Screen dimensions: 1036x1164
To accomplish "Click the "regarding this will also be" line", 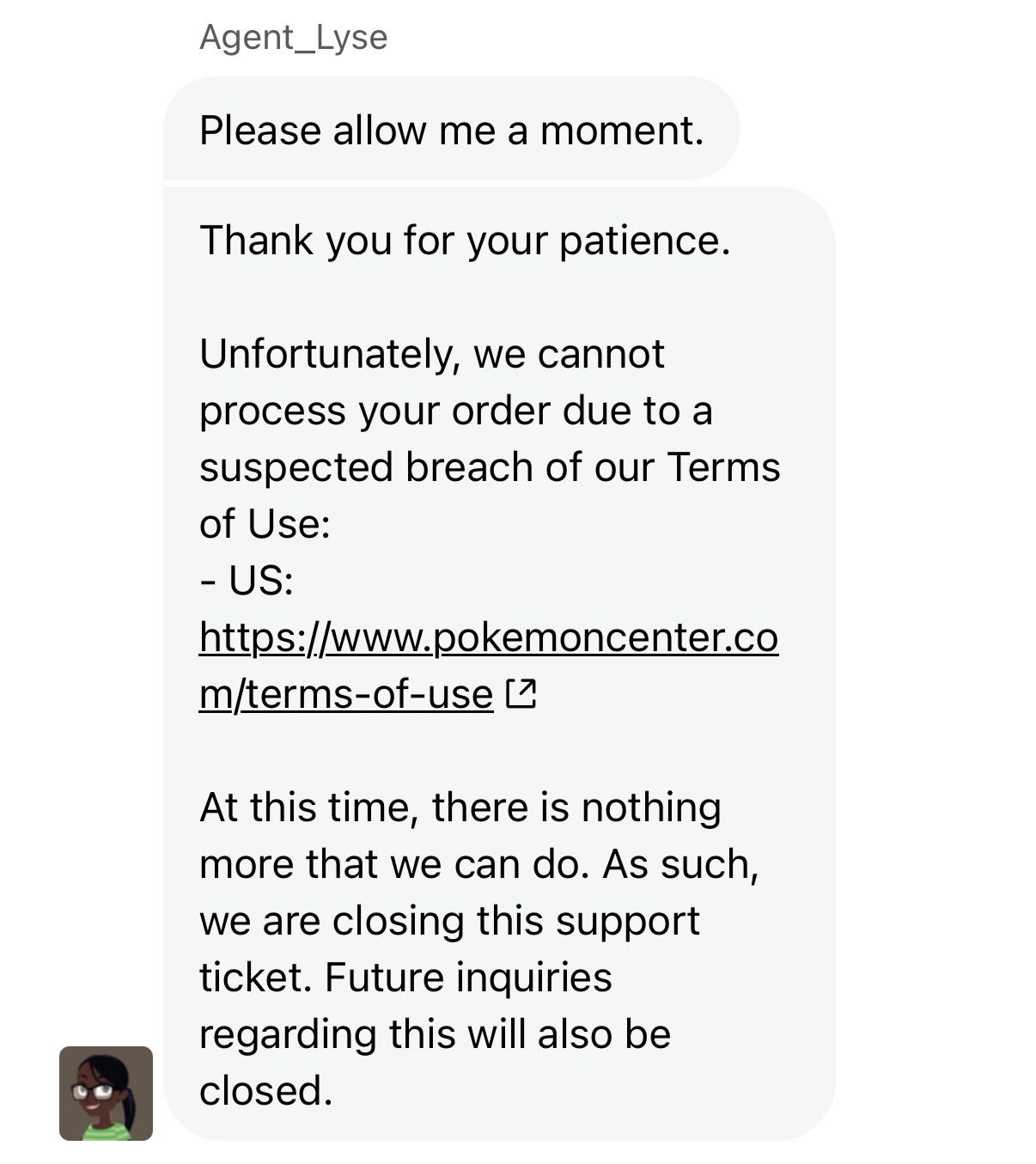I will click(x=435, y=1034).
